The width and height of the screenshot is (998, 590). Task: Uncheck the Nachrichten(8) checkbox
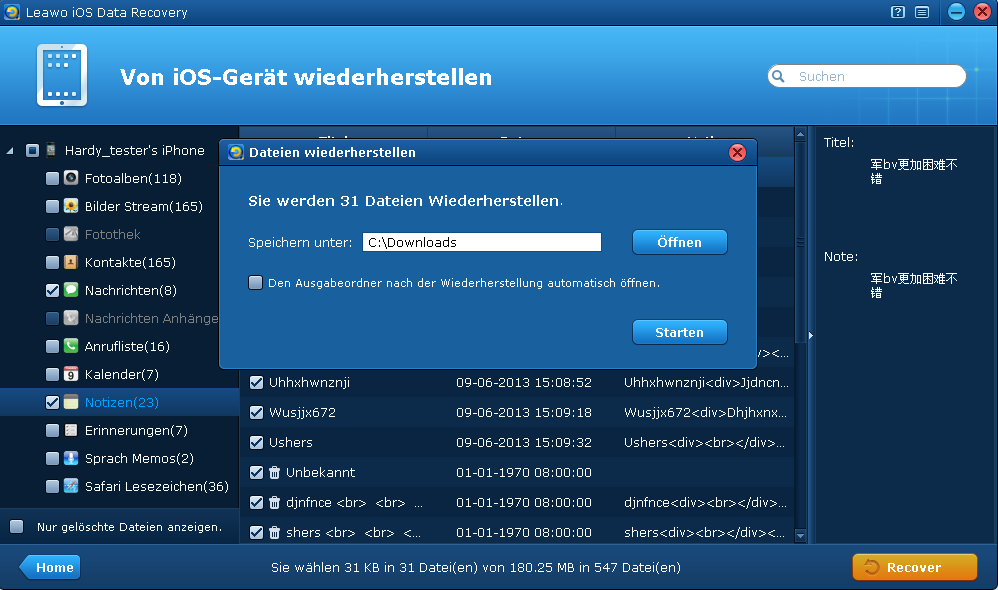(53, 290)
